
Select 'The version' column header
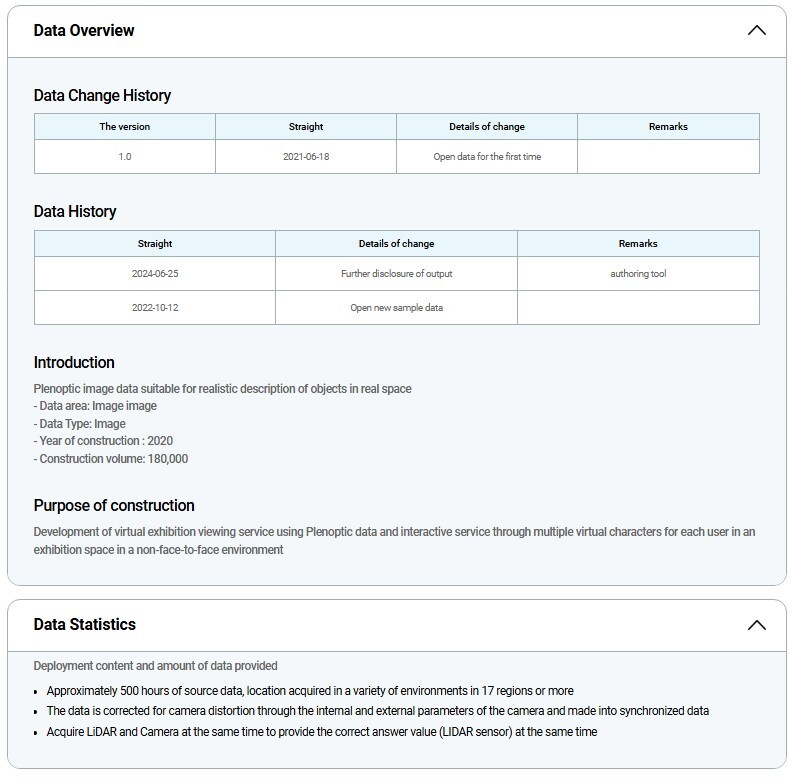tap(124, 127)
